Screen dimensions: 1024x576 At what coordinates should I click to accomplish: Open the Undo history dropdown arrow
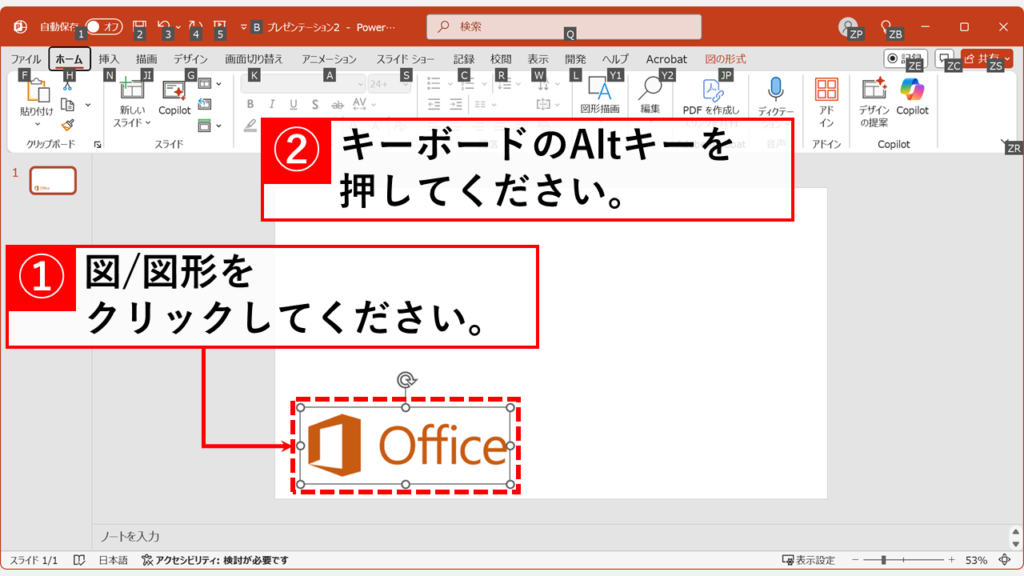(x=178, y=27)
